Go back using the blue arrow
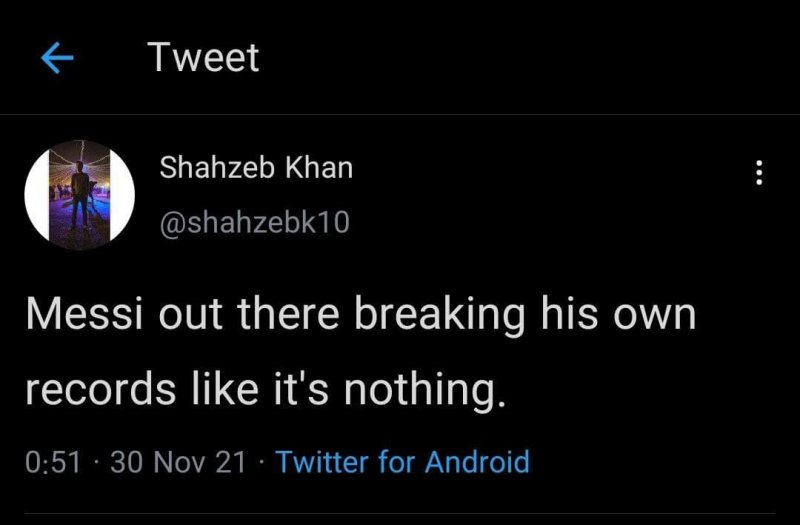The image size is (800, 525). [x=57, y=59]
